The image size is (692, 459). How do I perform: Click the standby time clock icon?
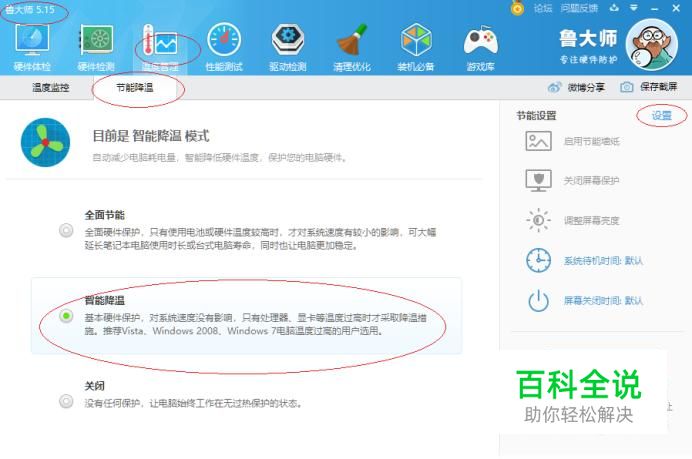point(538,260)
